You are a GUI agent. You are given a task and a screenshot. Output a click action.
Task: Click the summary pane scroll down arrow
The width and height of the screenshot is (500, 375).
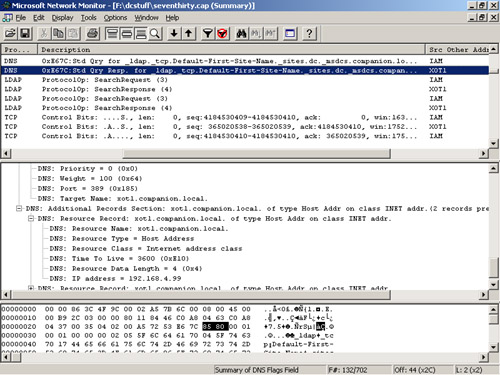[494, 143]
